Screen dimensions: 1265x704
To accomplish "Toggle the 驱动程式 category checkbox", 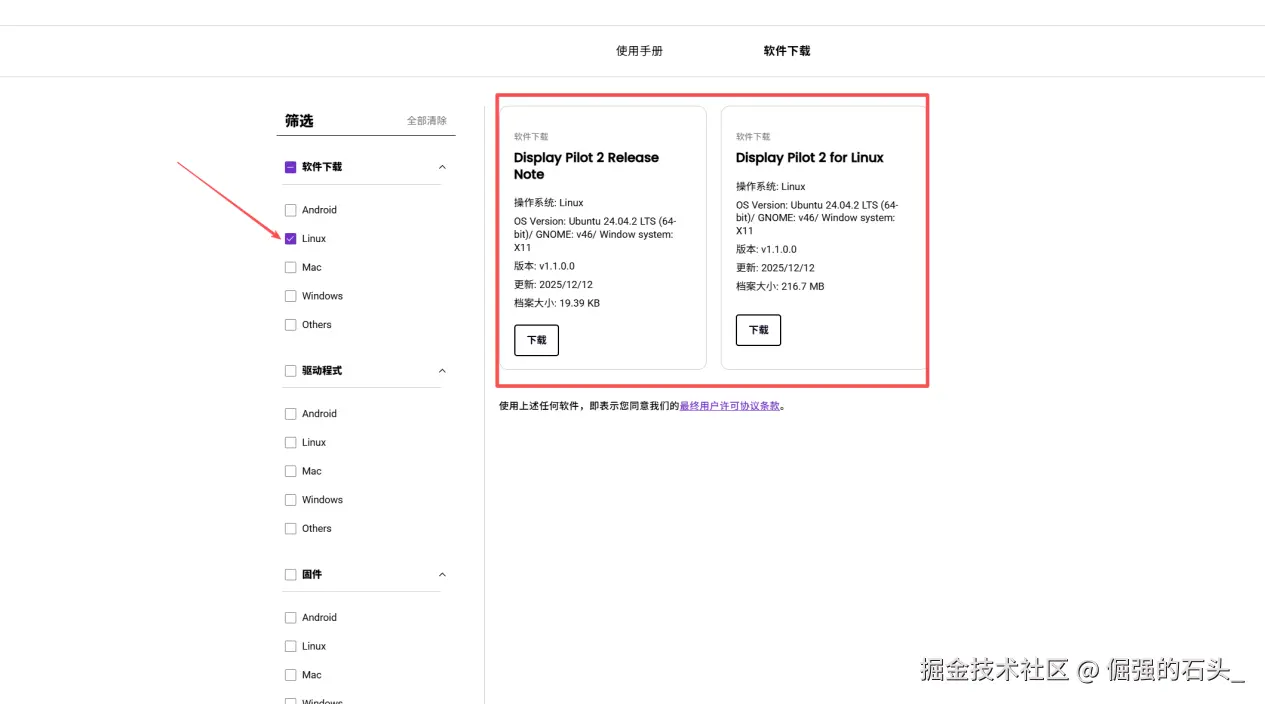I will coord(291,371).
